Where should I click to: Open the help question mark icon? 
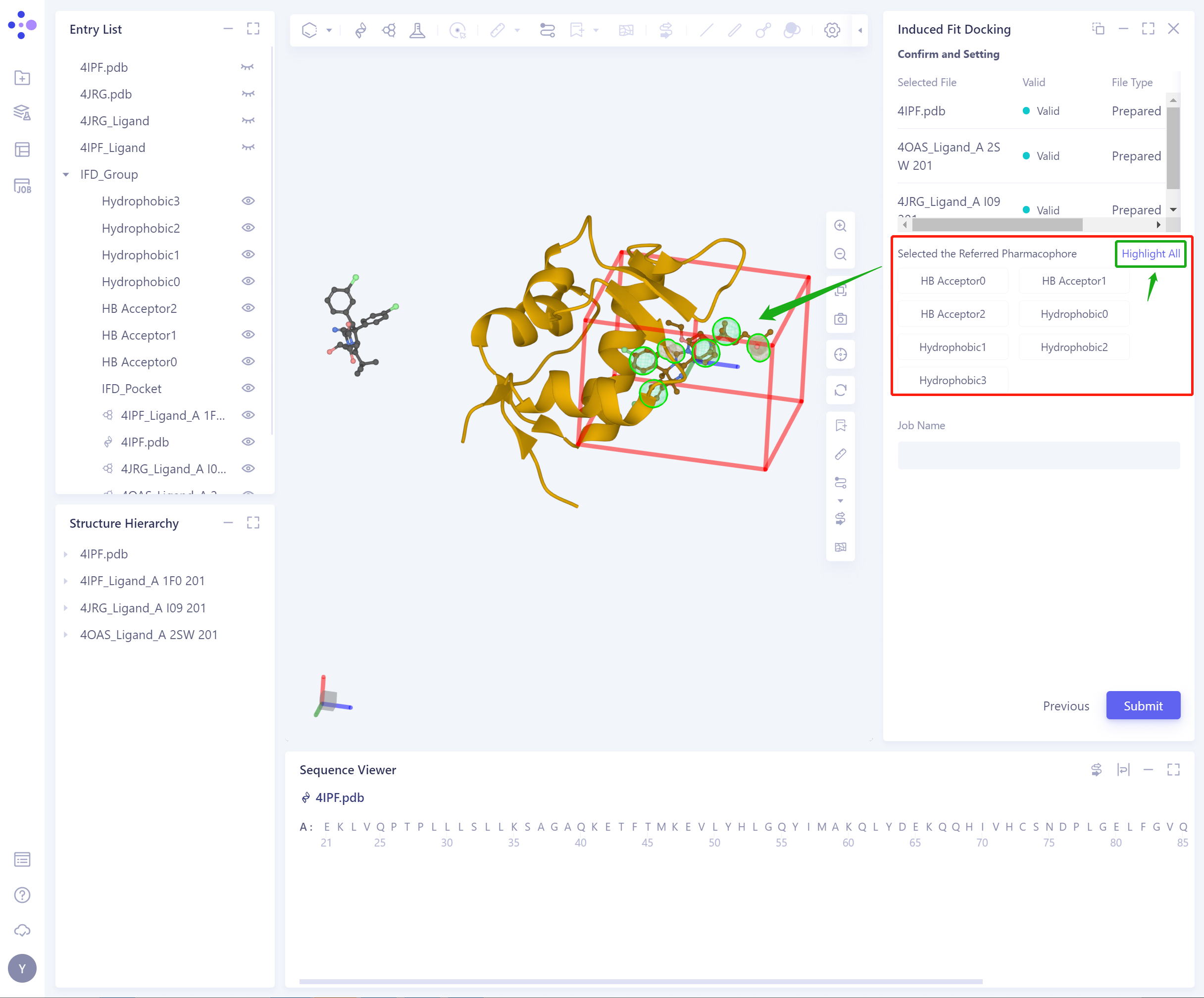tap(22, 895)
